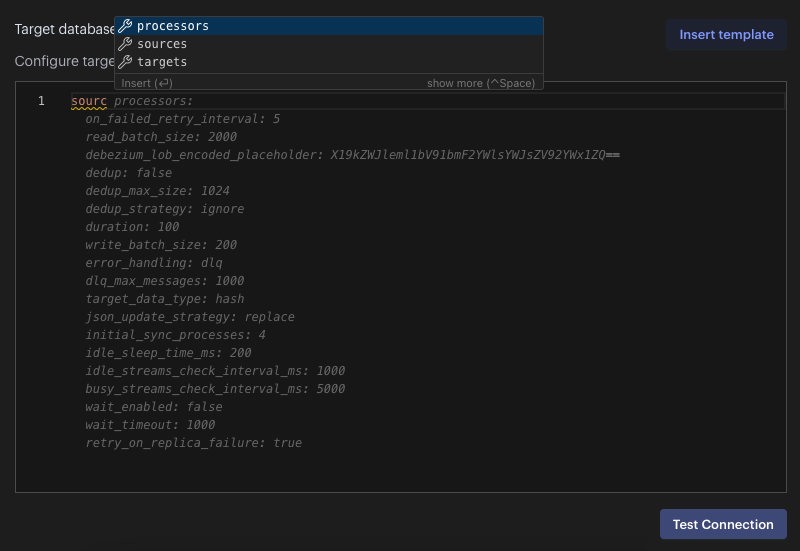Click the error_handling: dlq line
Image resolution: width=800 pixels, height=551 pixels.
point(154,263)
